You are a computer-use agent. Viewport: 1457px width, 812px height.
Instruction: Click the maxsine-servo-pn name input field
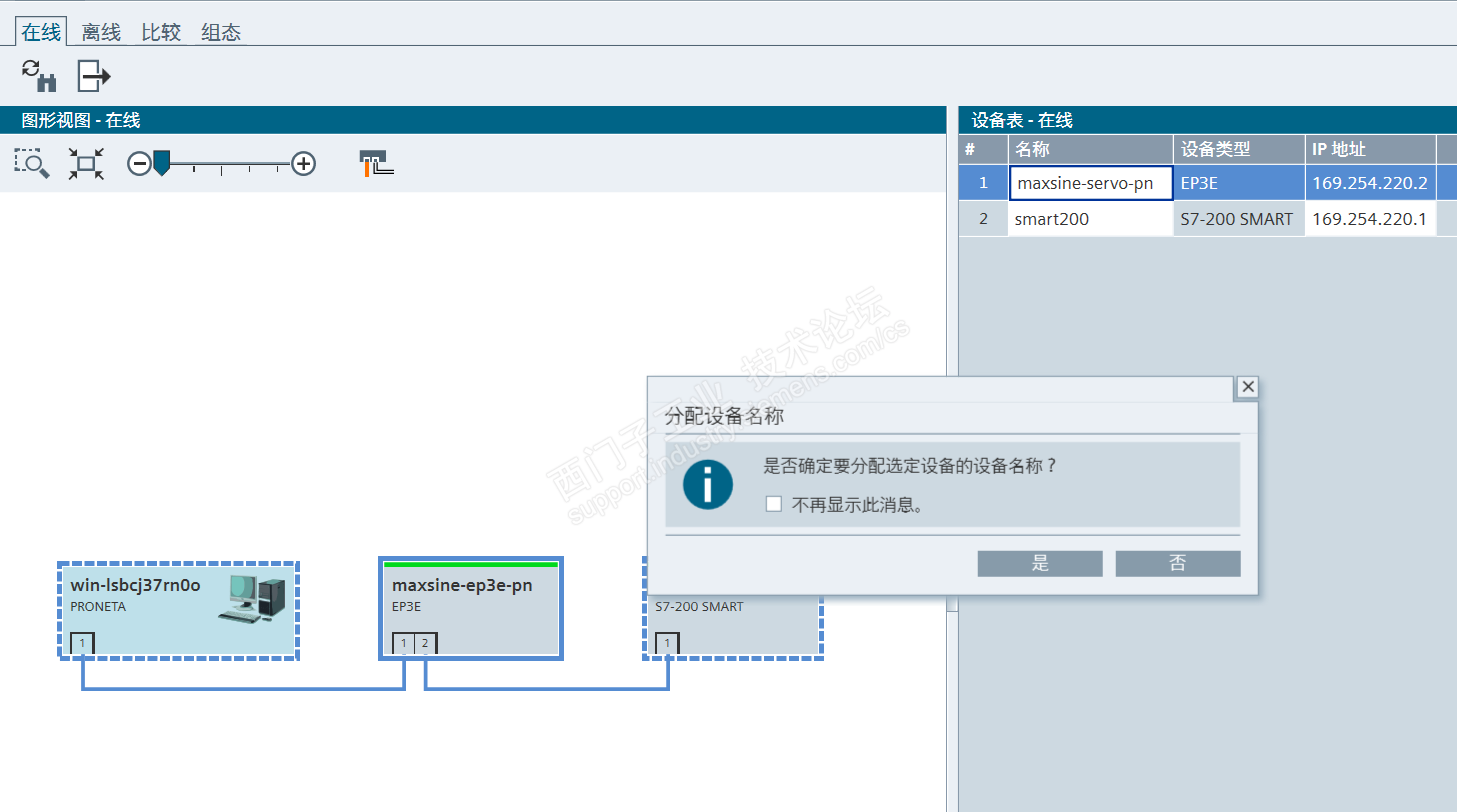click(1090, 183)
